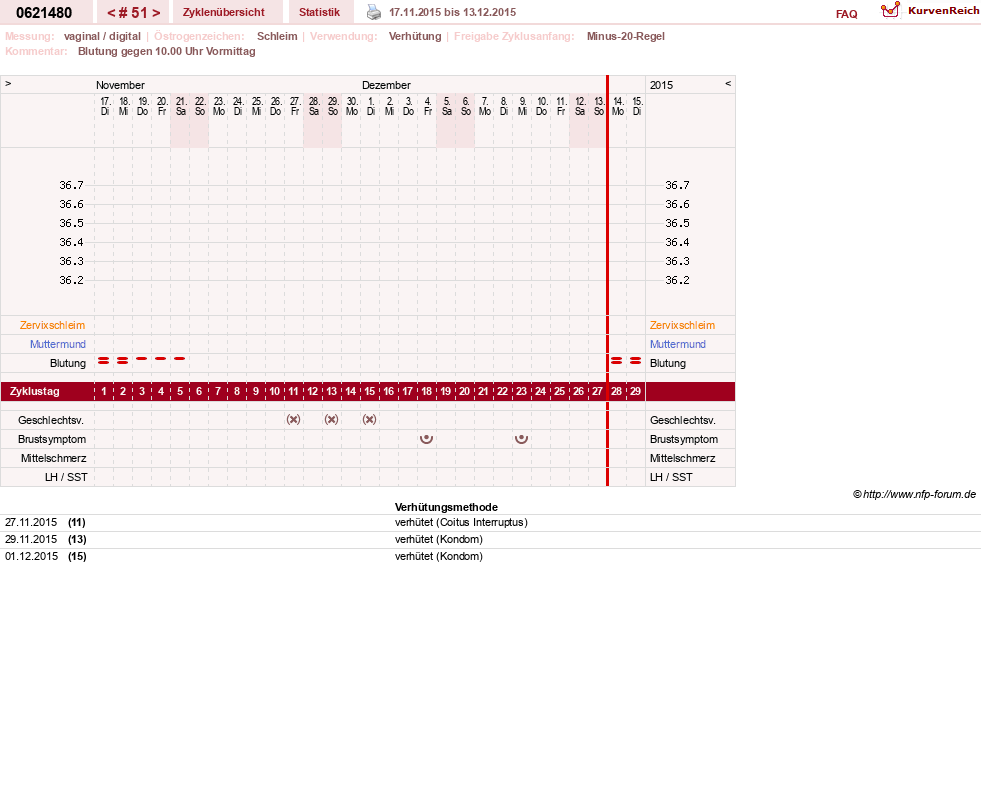The image size is (981, 786).
Task: Click Zyklustag cell number 14
Action: click(x=350, y=392)
